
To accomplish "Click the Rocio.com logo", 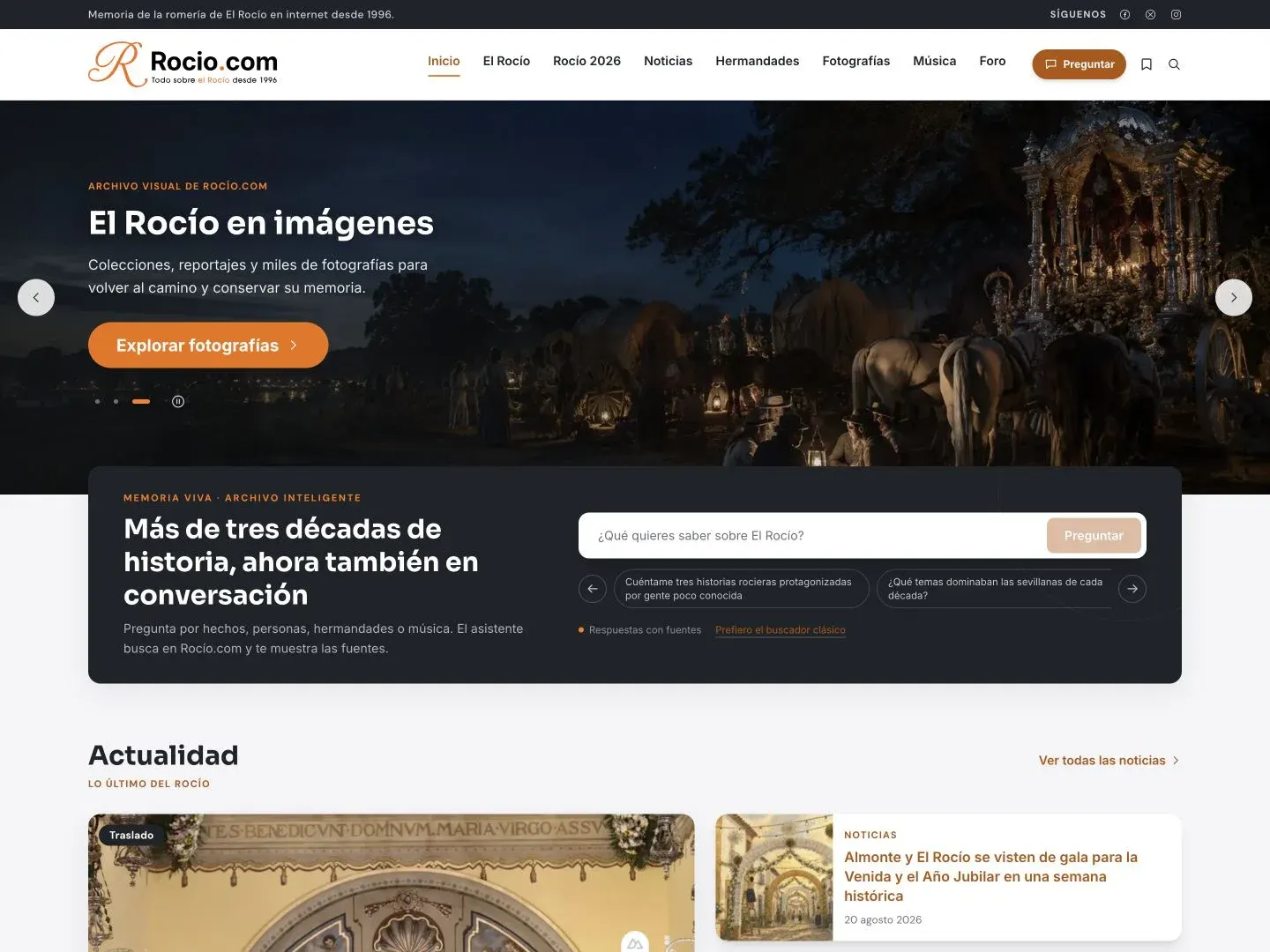I will 183,64.
